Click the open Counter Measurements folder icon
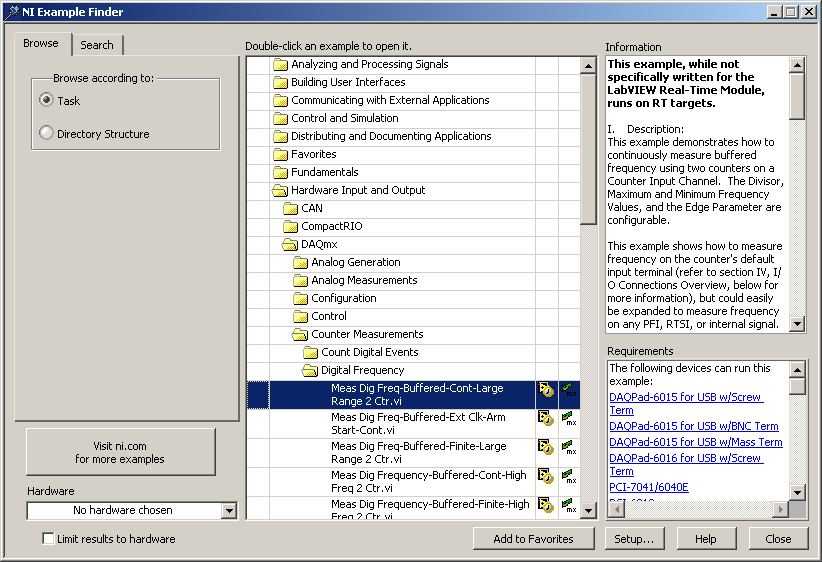Image resolution: width=822 pixels, height=562 pixels. [300, 334]
